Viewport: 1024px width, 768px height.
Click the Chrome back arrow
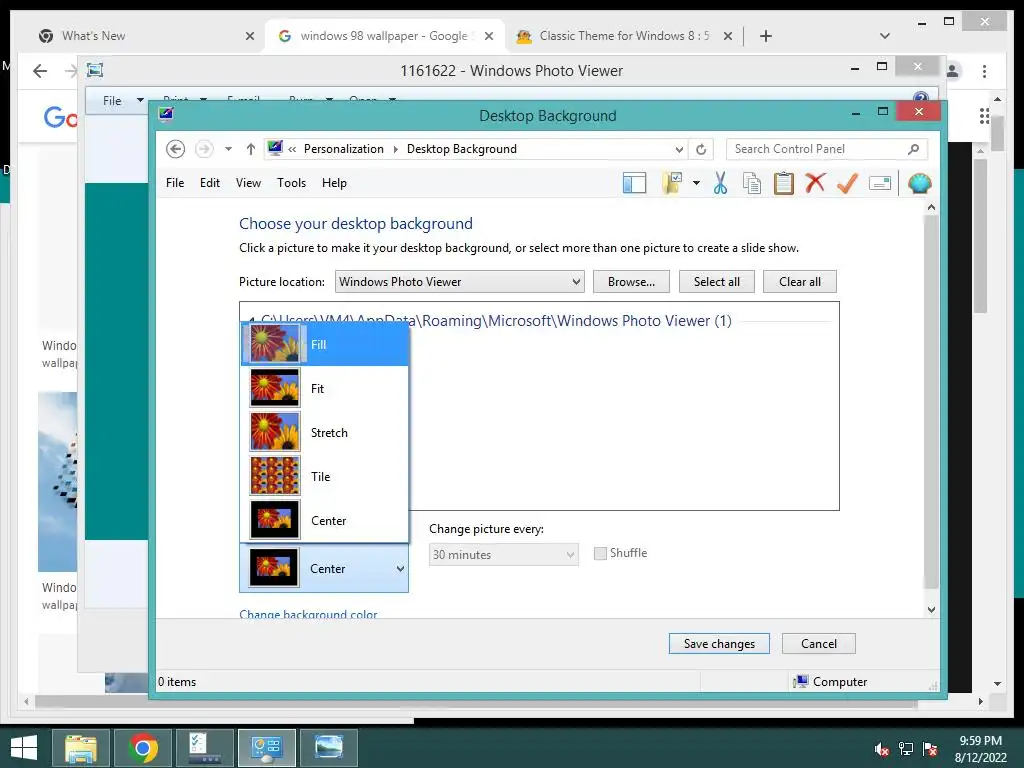pyautogui.click(x=40, y=71)
